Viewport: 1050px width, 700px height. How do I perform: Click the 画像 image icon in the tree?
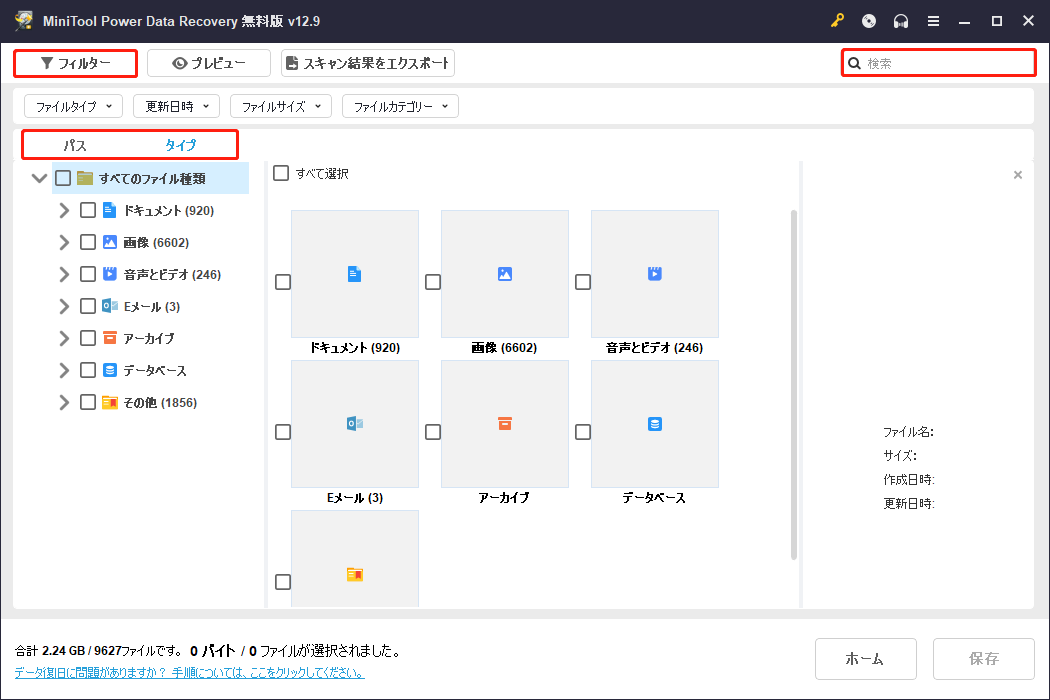click(x=110, y=242)
